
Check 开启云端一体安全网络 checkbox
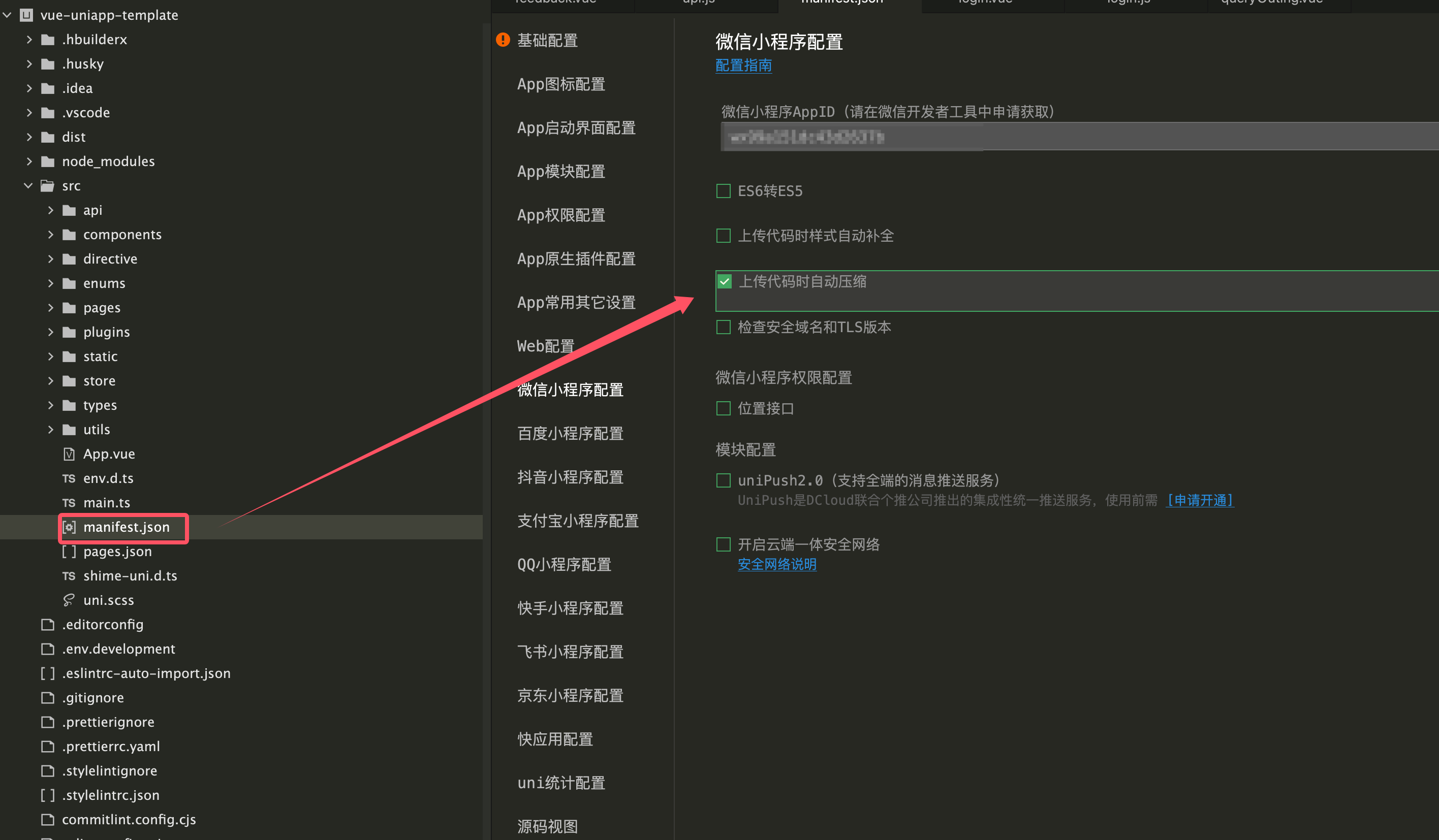point(724,545)
